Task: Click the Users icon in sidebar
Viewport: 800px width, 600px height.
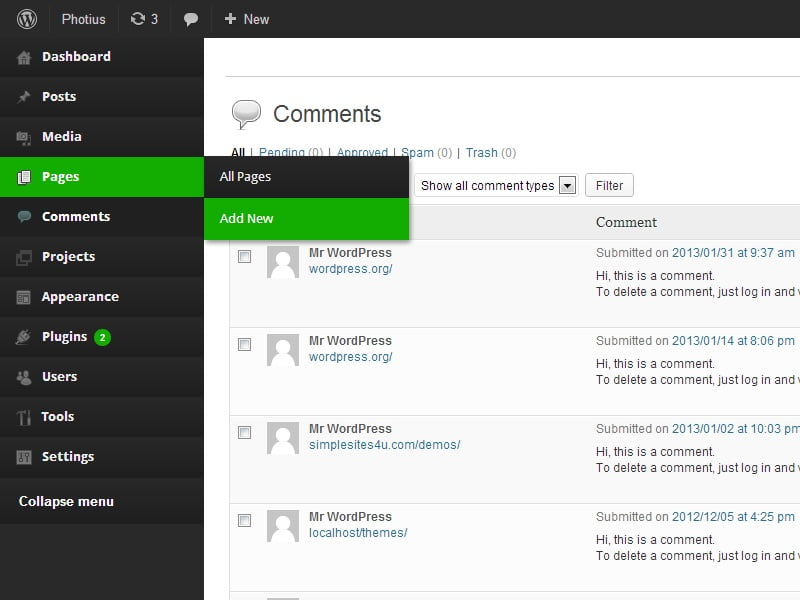Action: point(23,377)
